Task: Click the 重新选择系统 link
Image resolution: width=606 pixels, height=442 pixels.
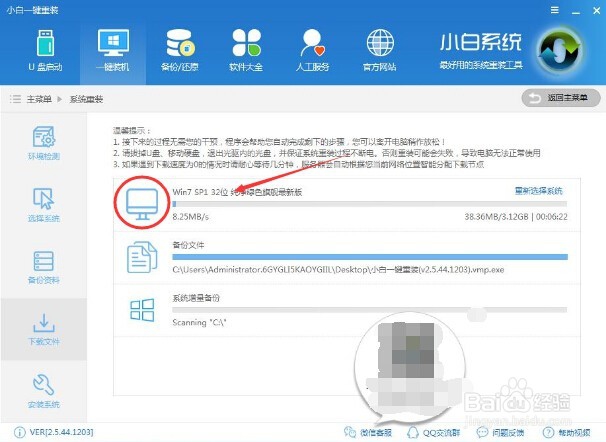Action: 539,191
